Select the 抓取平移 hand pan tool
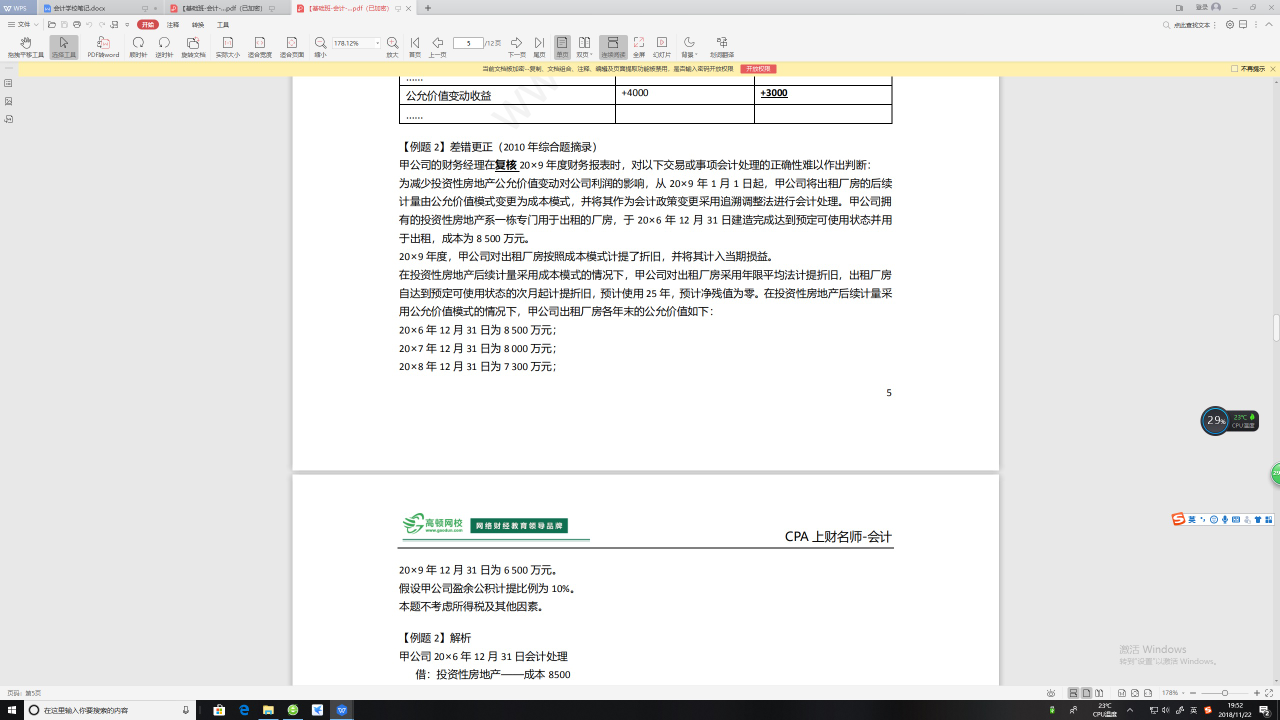The image size is (1280, 720). pos(25,44)
